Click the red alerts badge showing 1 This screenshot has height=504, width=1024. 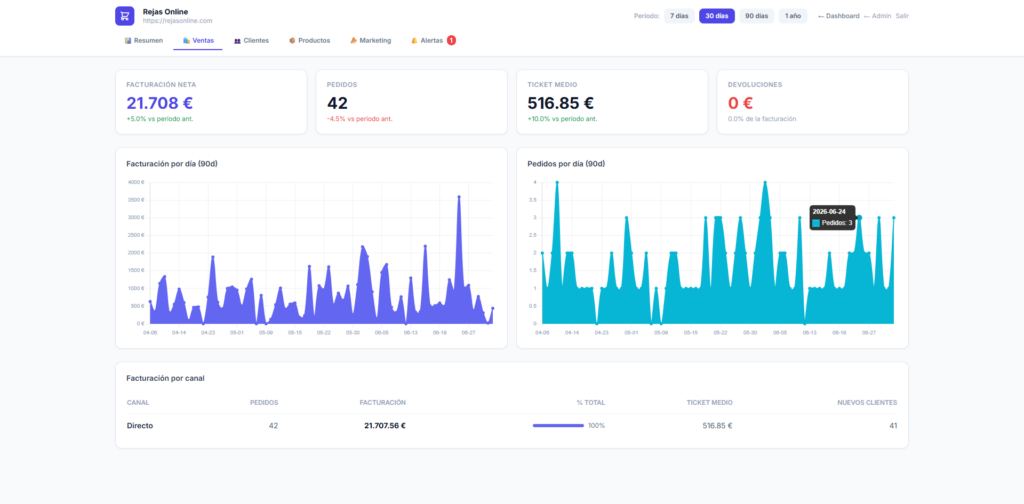[451, 40]
